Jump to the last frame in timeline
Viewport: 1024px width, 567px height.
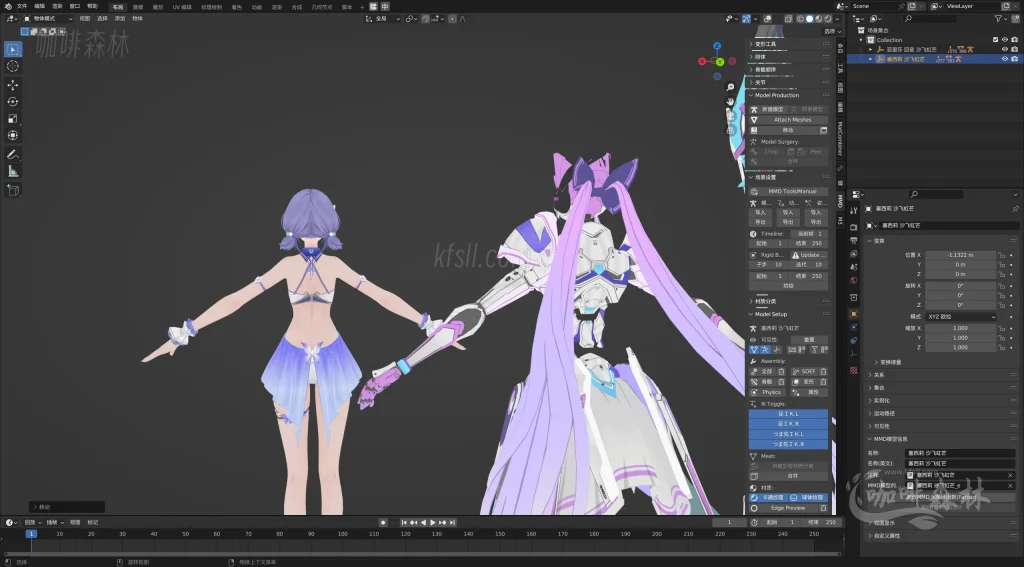[x=452, y=523]
